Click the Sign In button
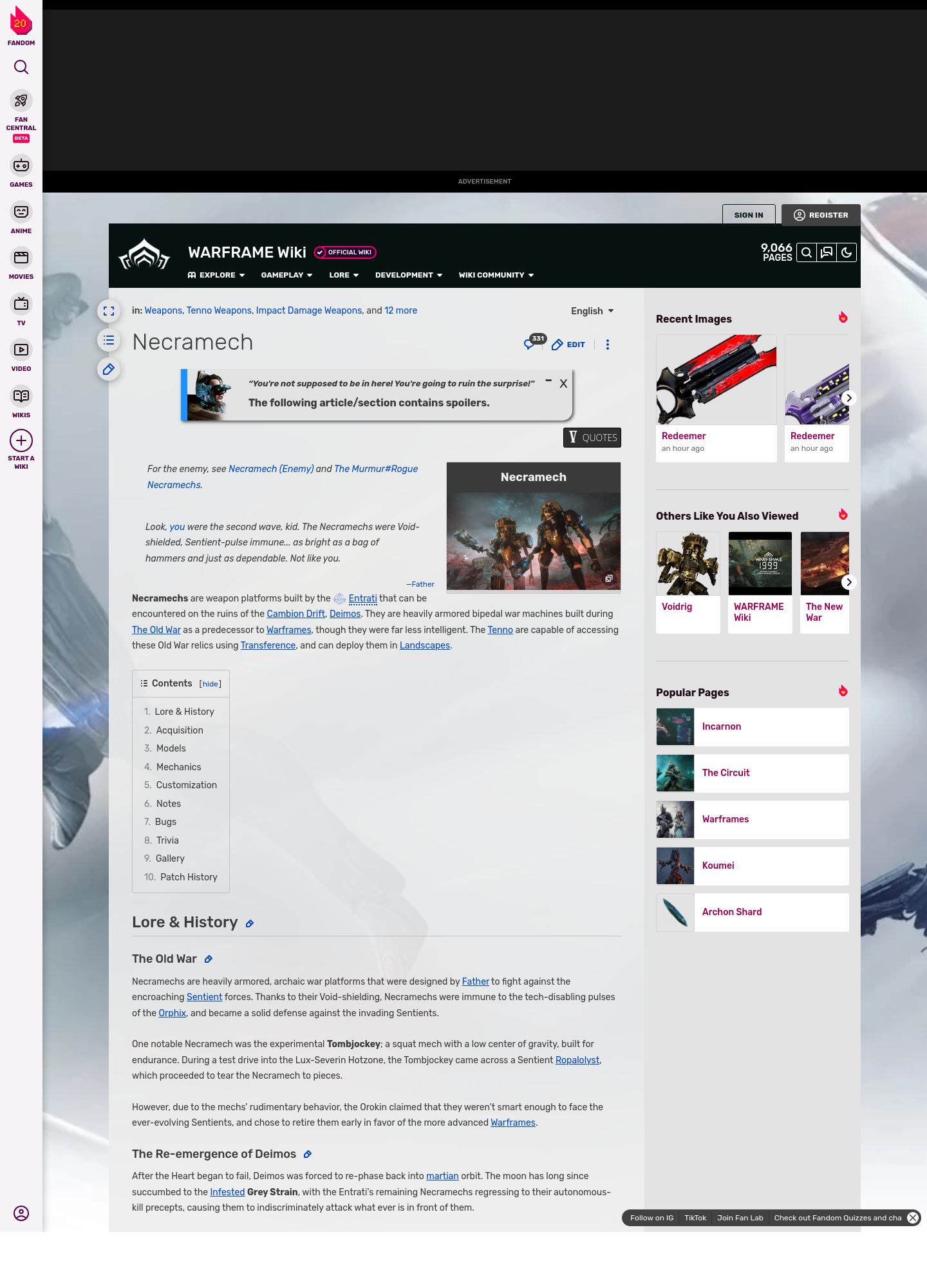Screen dimensions: 927x1288 click(749, 215)
